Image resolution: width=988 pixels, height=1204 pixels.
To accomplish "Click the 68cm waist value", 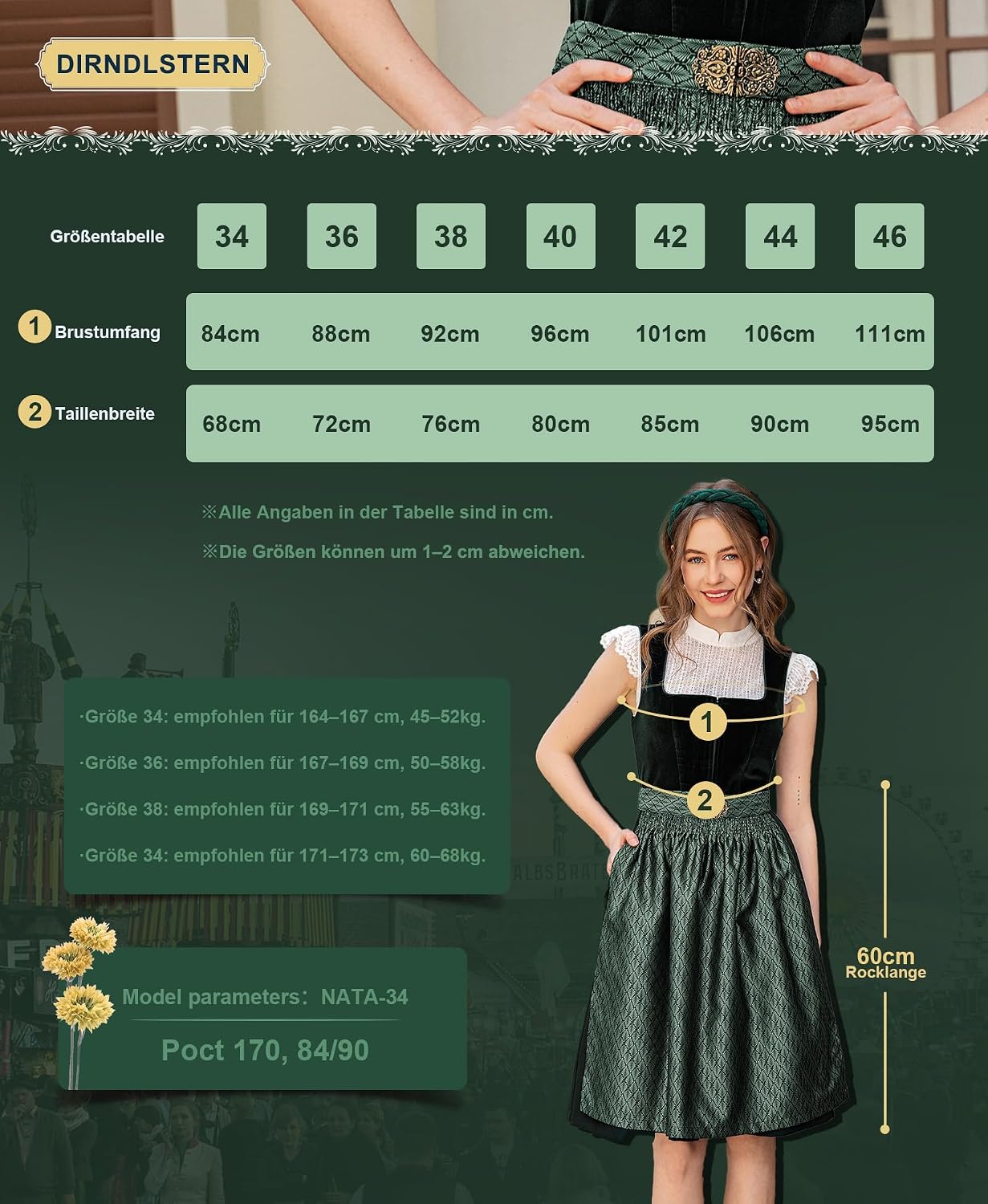I will 232,424.
